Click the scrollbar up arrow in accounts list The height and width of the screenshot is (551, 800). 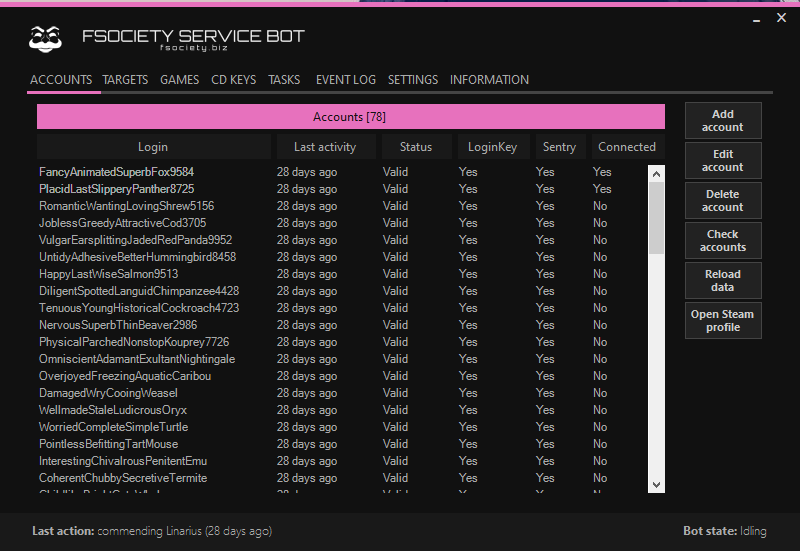click(x=656, y=174)
